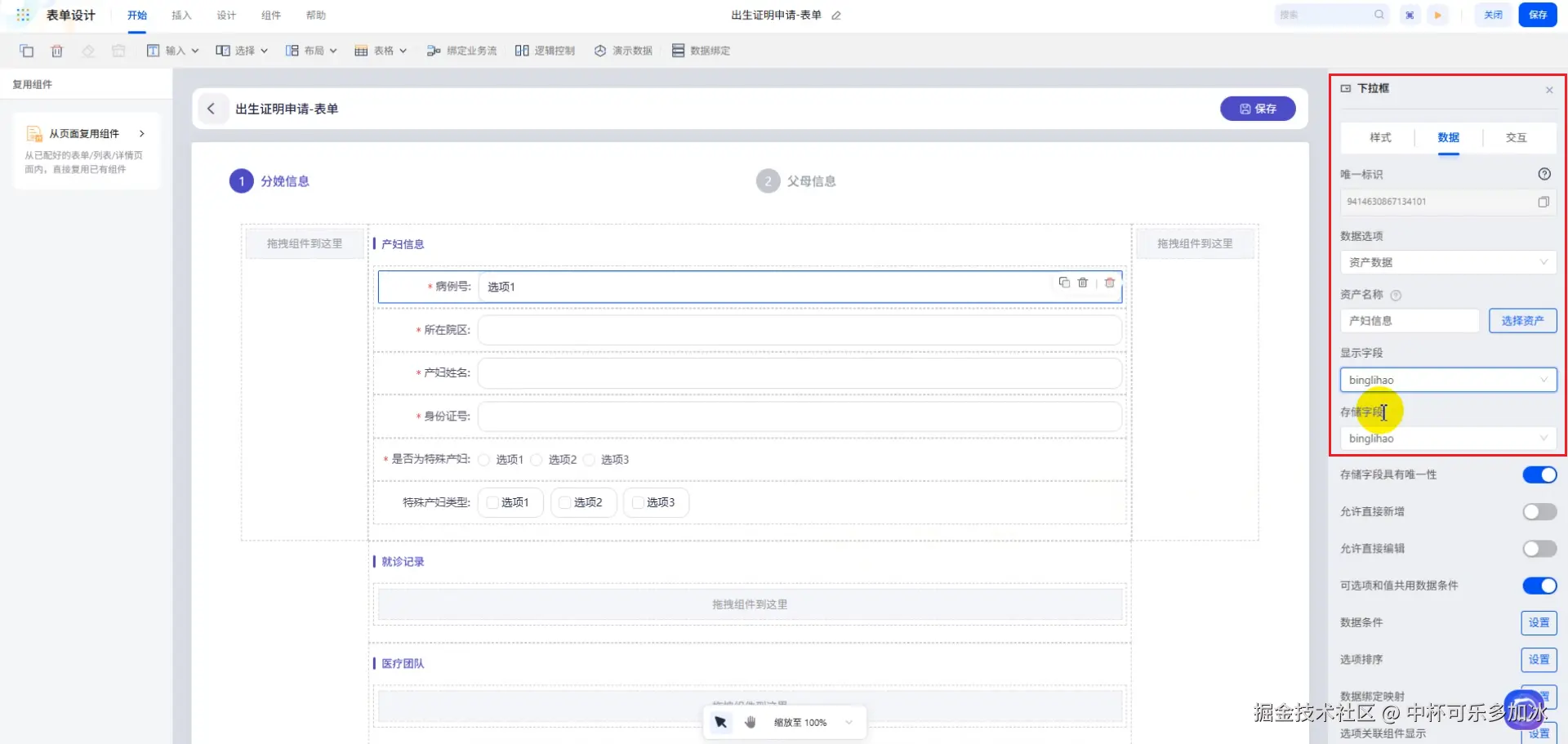Screen dimensions: 1568x744
Task: Switch to the 开始 menu tab
Action: (x=137, y=16)
